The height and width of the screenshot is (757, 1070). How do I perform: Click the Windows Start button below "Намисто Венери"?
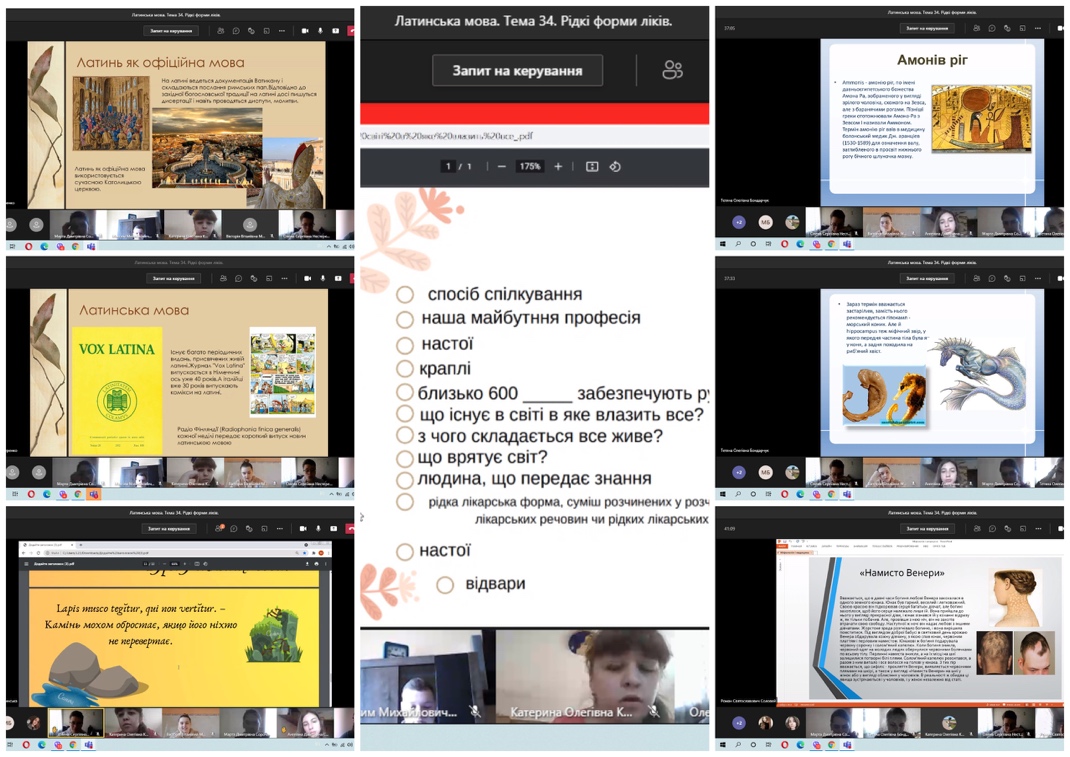point(723,745)
